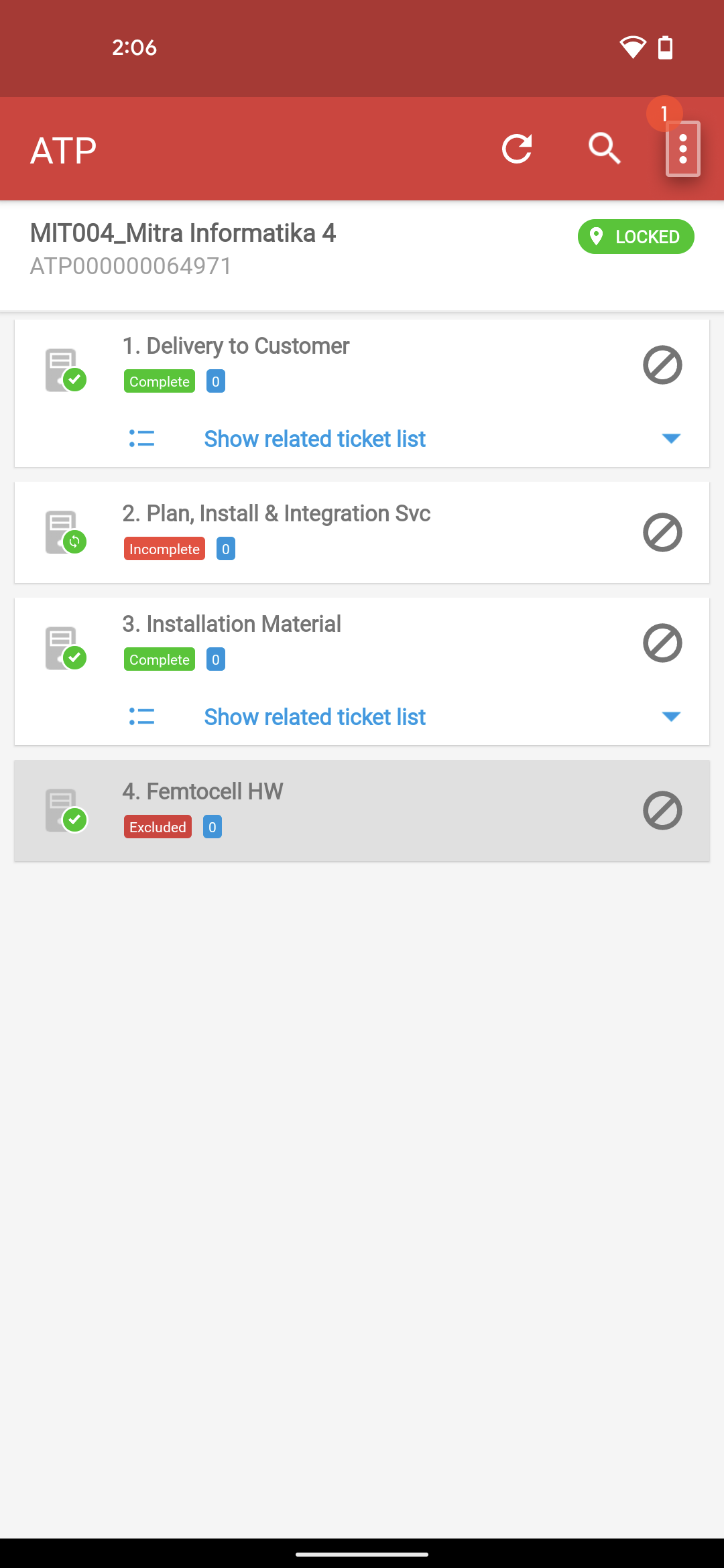Open search with the magnifier icon
The width and height of the screenshot is (724, 1568).
pyautogui.click(x=604, y=148)
